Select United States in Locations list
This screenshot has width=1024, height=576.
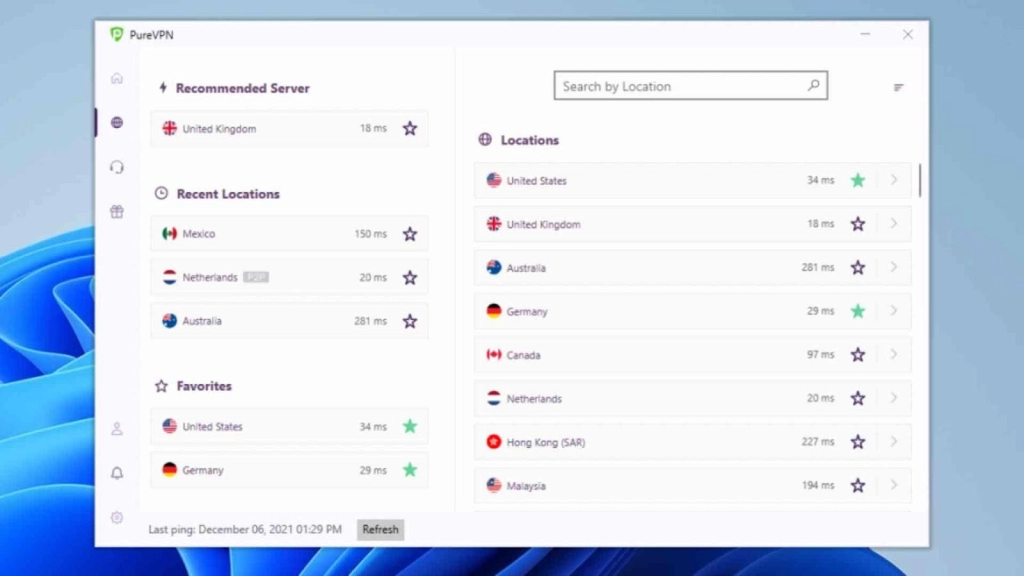(692, 180)
